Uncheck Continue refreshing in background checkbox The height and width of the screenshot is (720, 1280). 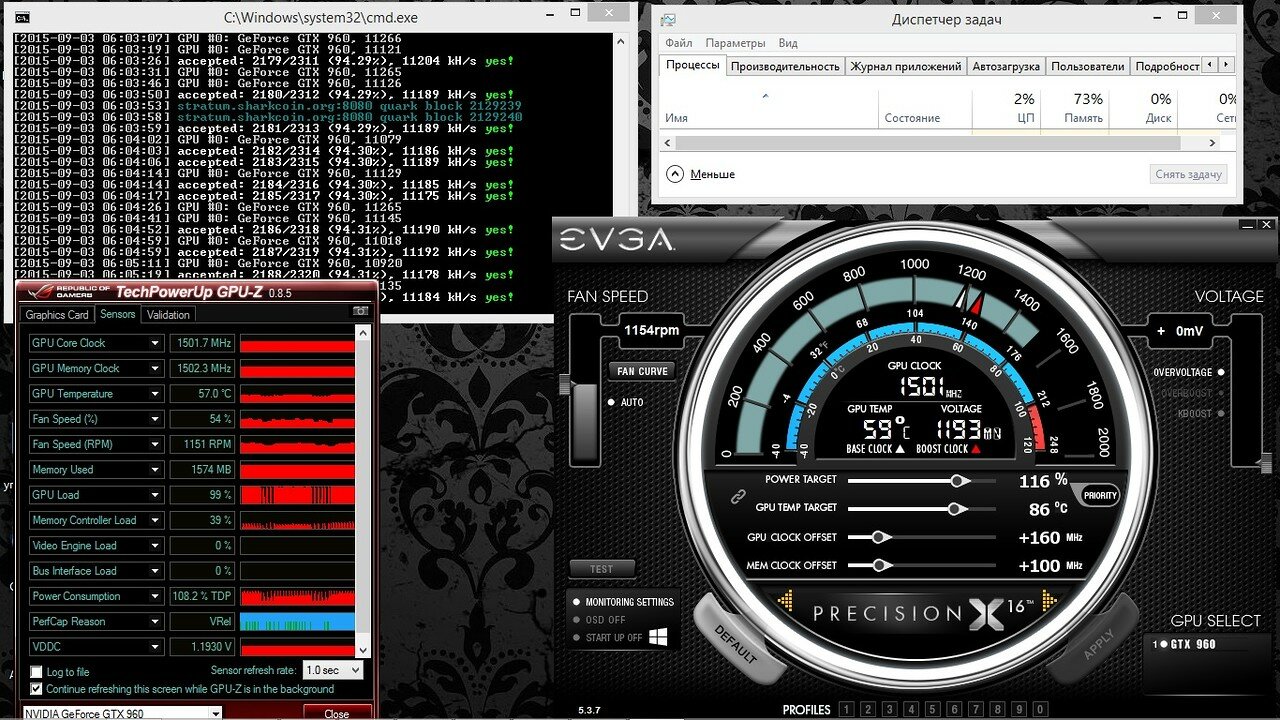[x=37, y=689]
